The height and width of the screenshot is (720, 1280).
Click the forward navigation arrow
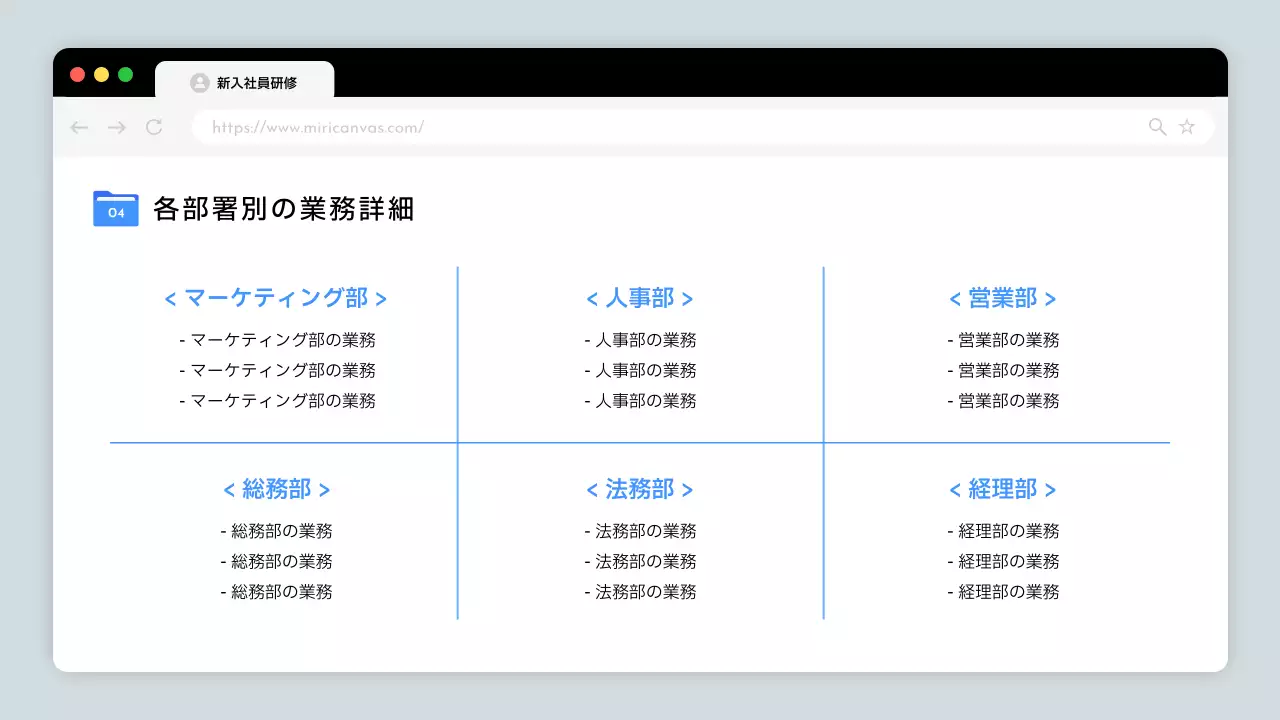116,127
